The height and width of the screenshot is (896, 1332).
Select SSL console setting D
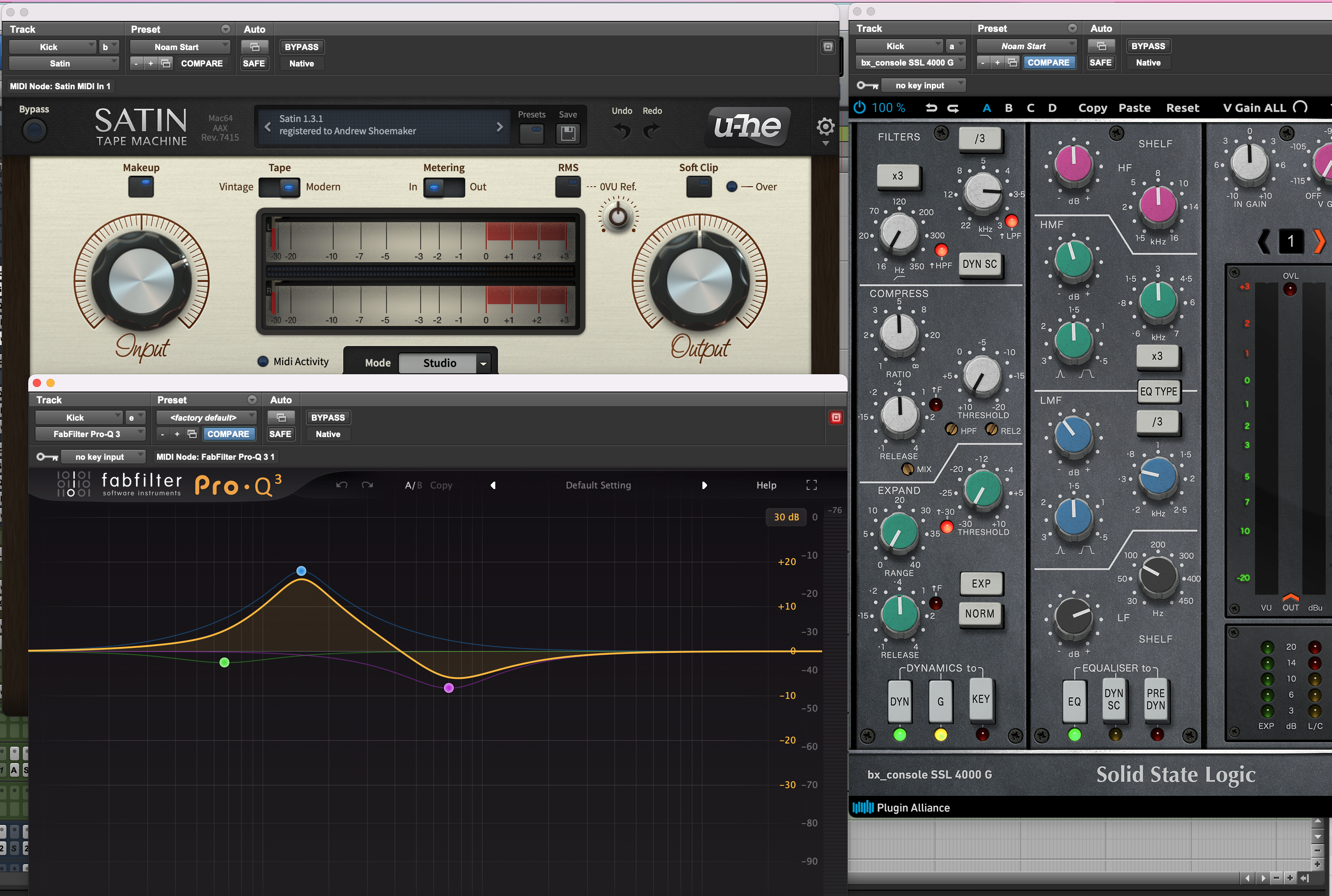1052,107
